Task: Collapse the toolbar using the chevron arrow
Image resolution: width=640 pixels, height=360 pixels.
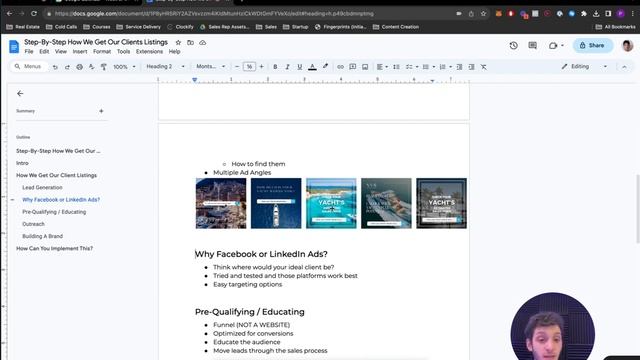Action: 624,67
